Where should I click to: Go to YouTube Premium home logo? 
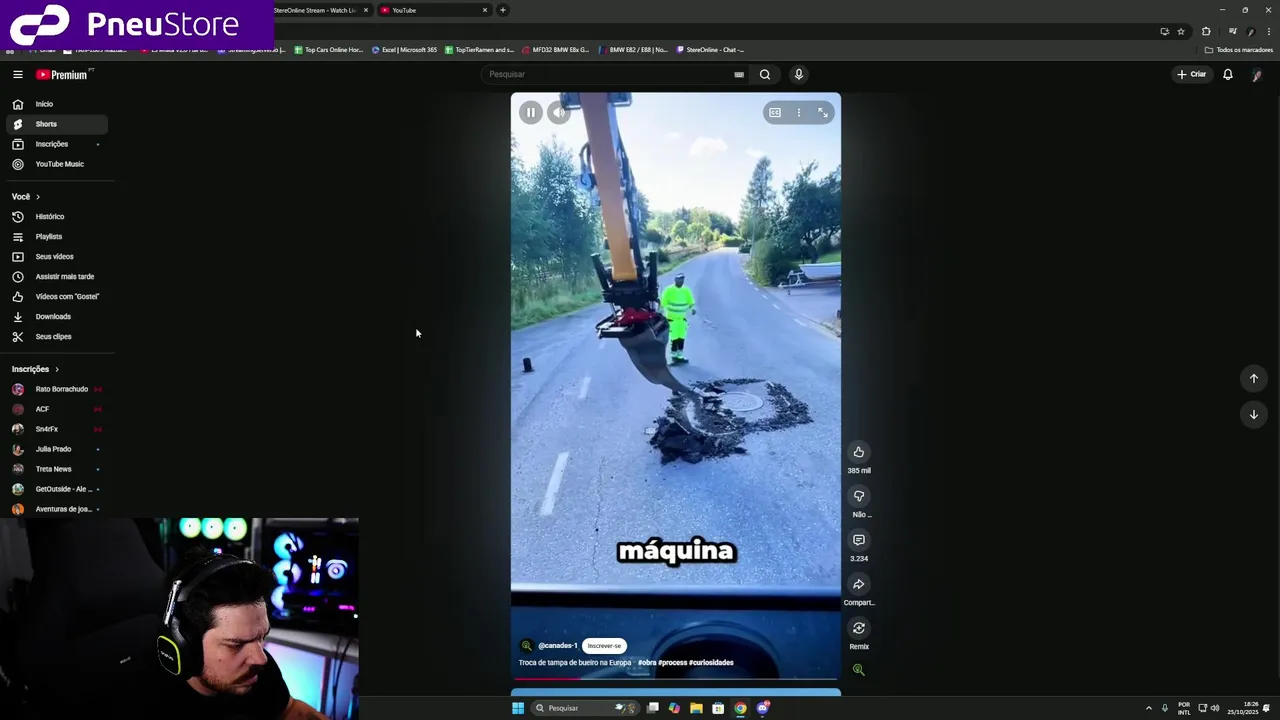point(64,74)
